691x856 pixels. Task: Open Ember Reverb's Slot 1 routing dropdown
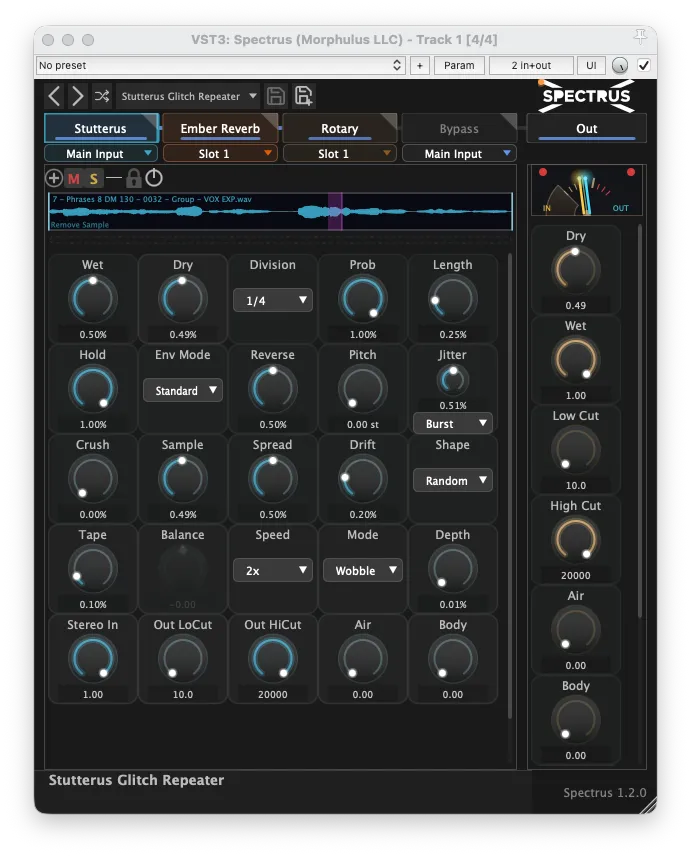pos(220,154)
